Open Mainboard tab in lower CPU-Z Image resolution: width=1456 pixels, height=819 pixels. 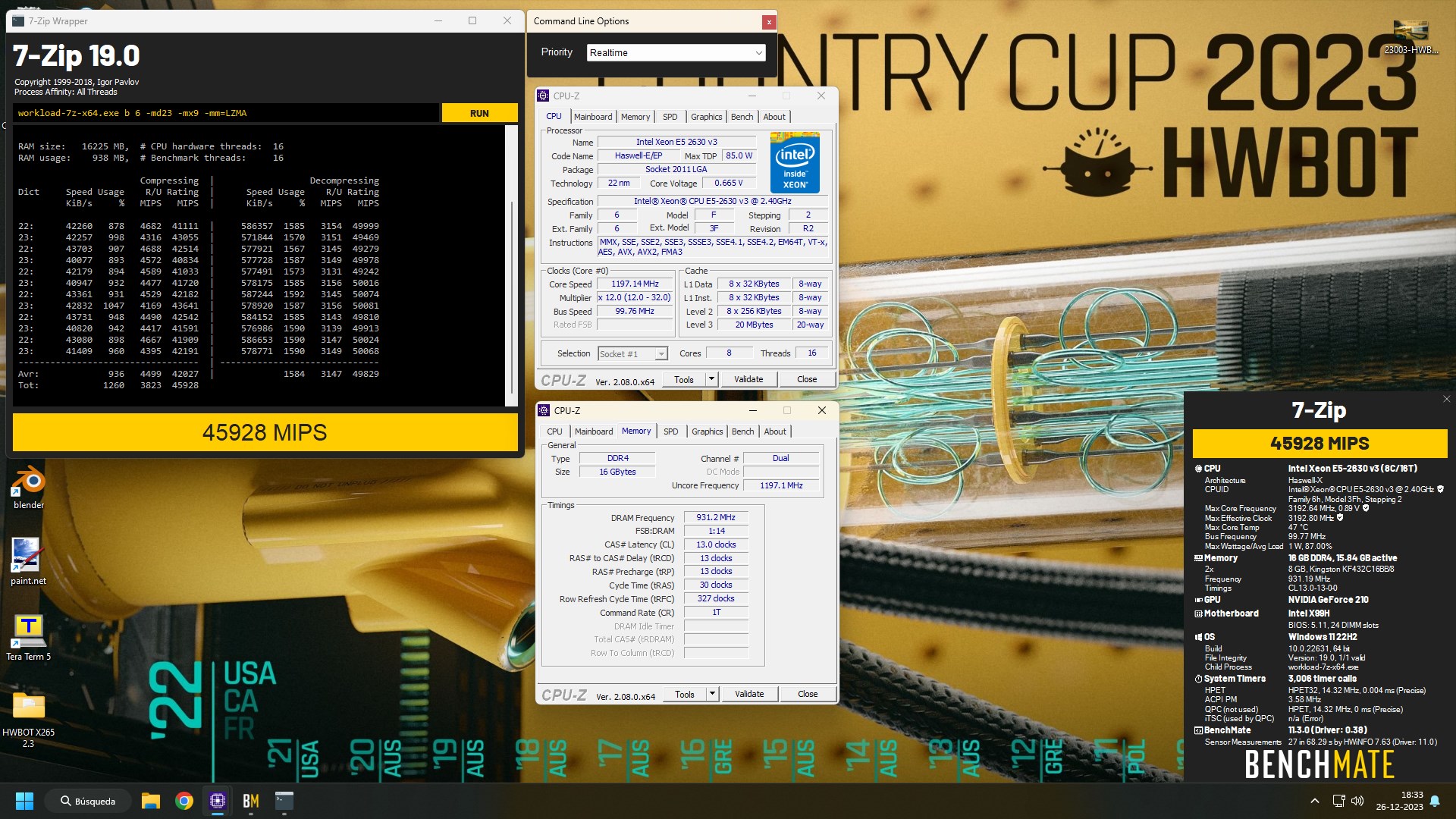tap(594, 431)
